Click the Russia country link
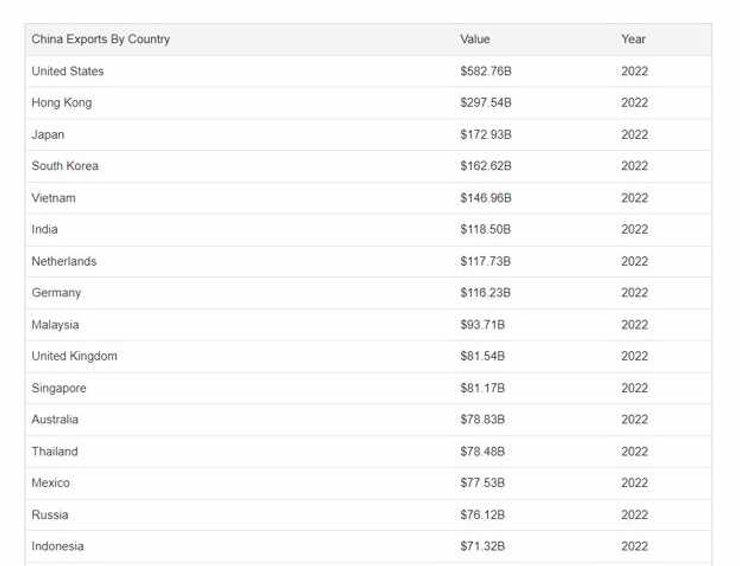740x566 pixels. [x=50, y=515]
